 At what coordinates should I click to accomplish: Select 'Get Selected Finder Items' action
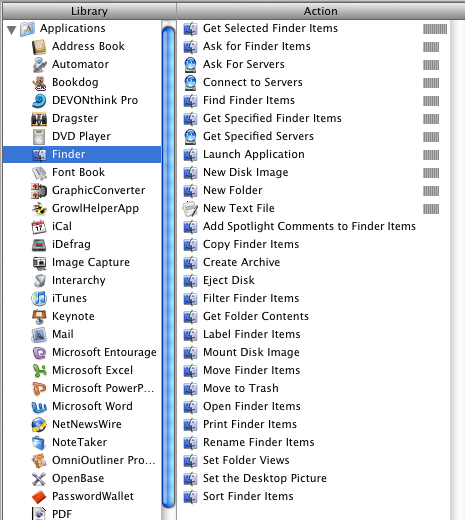pyautogui.click(x=270, y=28)
